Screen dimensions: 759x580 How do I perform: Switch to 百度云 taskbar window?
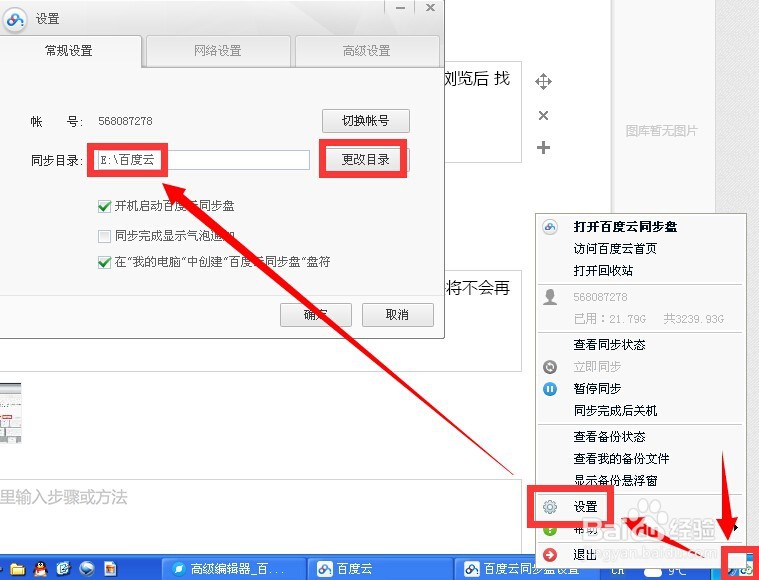[381, 569]
